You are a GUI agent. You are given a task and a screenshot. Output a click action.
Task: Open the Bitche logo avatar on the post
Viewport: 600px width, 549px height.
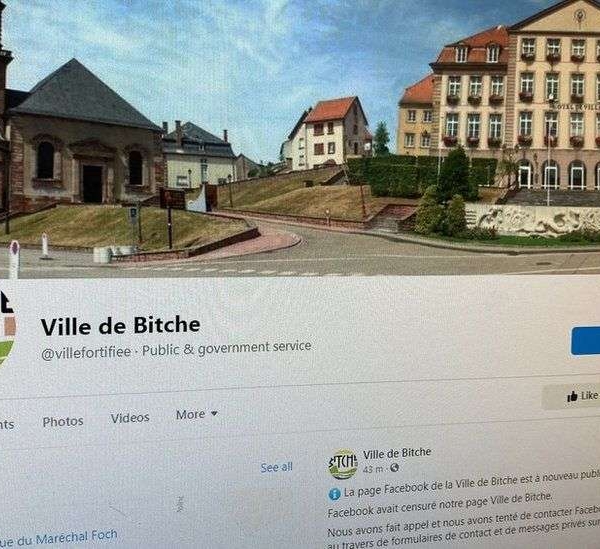pos(342,464)
